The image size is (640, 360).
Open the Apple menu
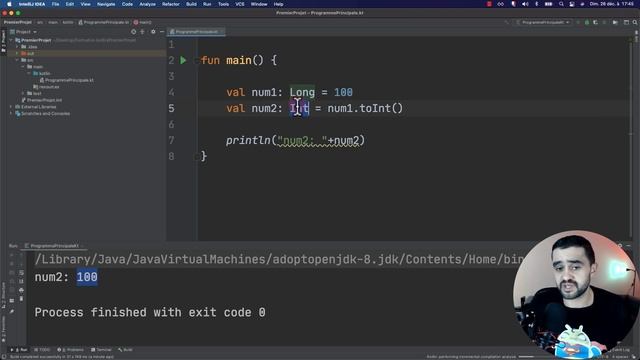(9, 4)
